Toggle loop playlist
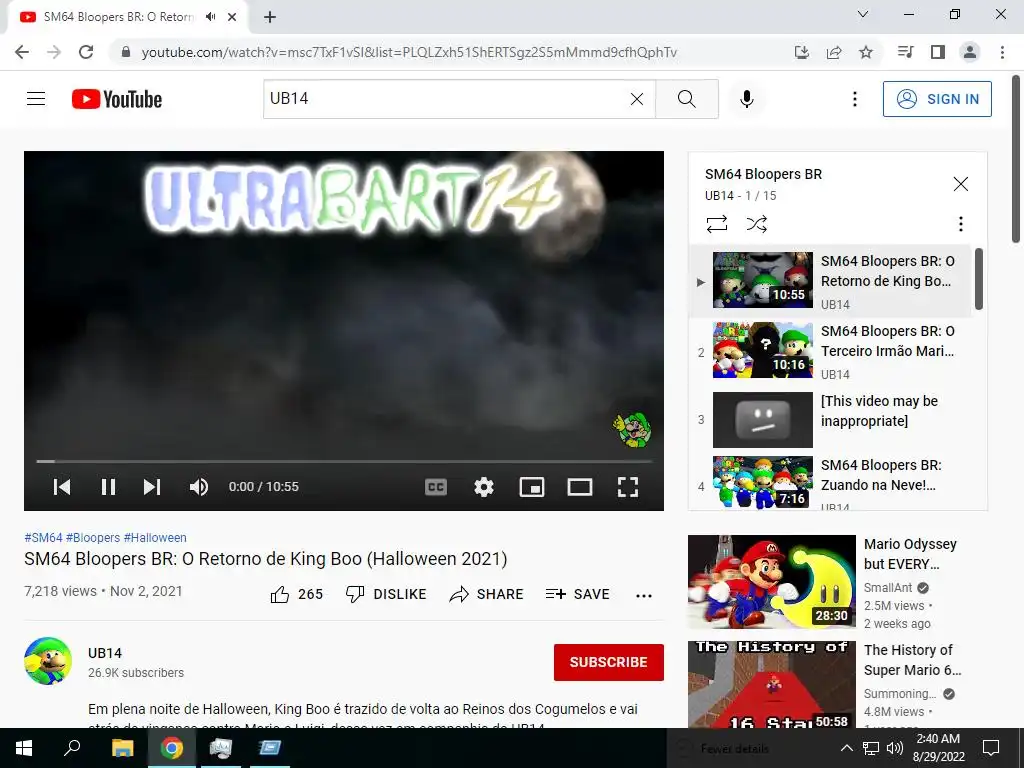 pos(716,224)
